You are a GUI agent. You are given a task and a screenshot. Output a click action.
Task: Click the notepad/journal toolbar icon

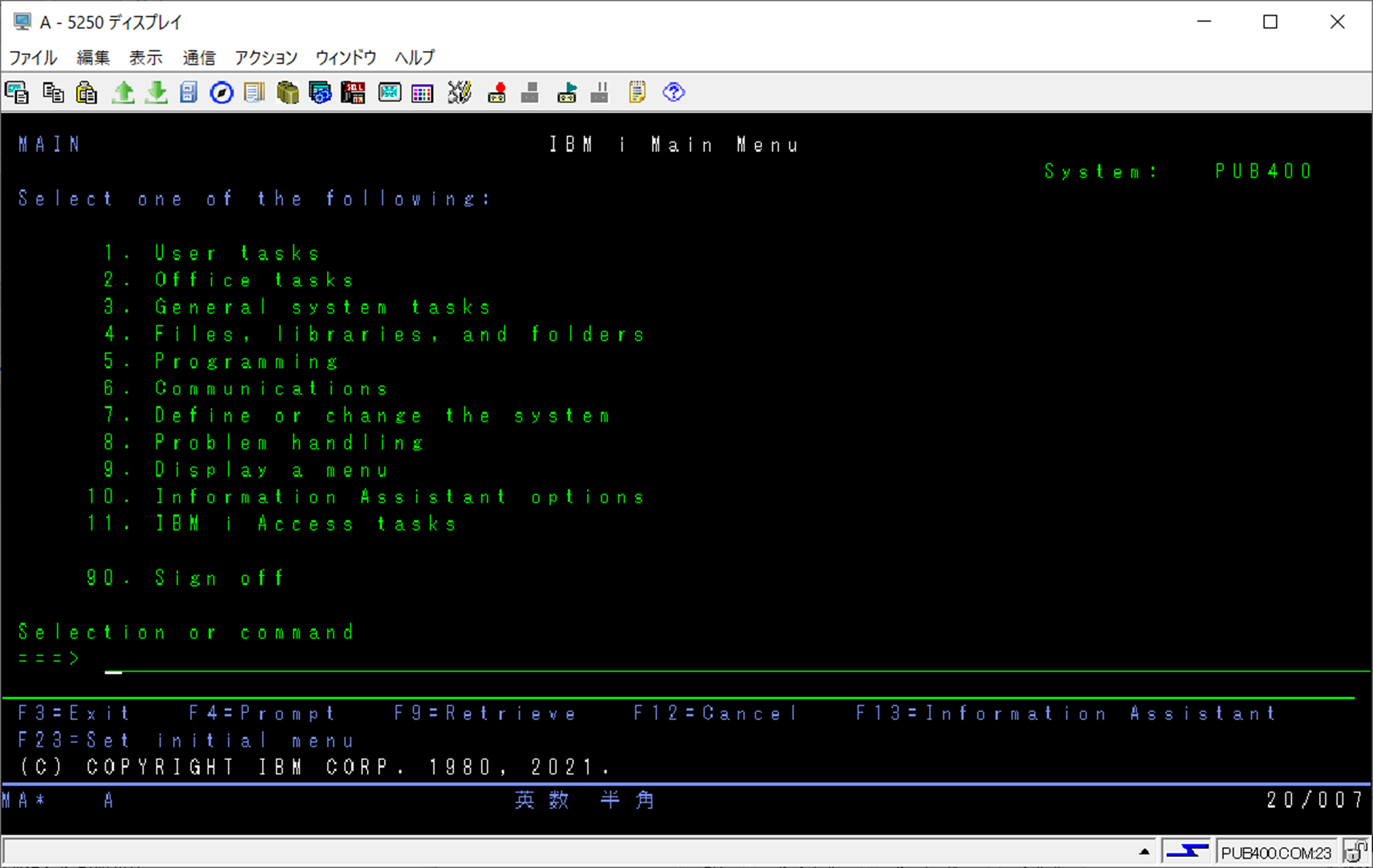[x=636, y=93]
